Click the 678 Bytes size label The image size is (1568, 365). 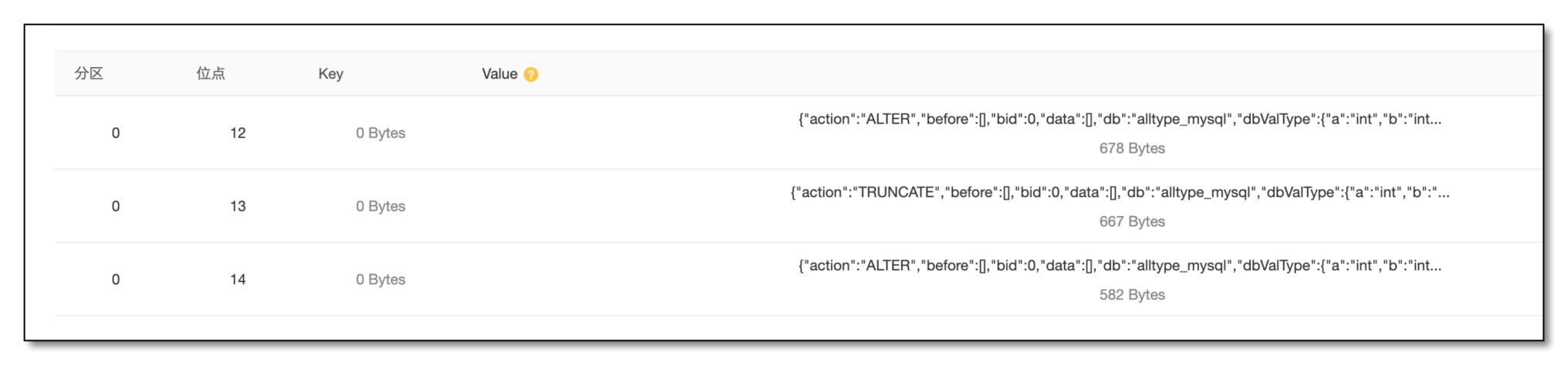click(x=1132, y=148)
